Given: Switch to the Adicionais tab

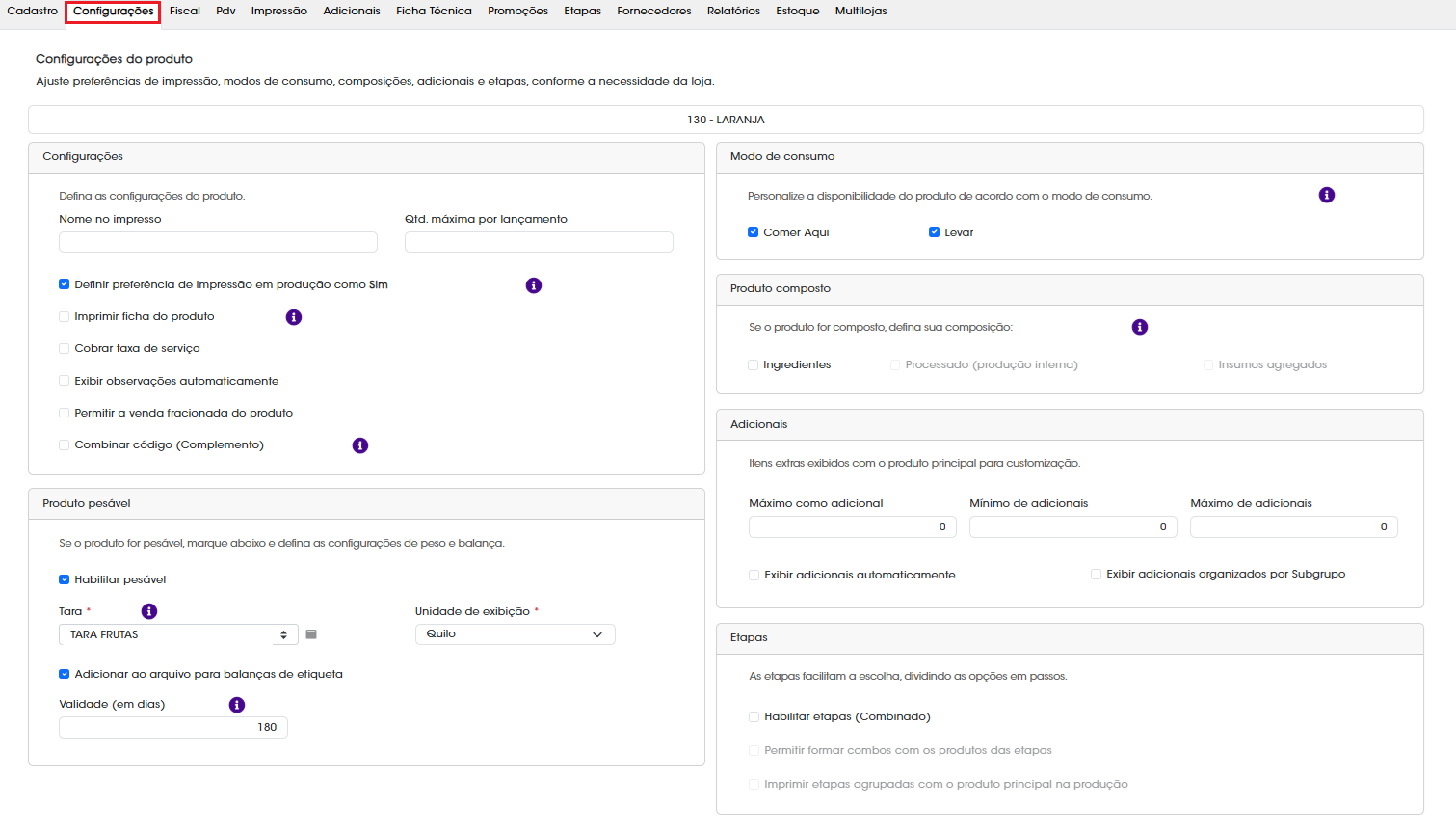Looking at the screenshot, I should (352, 11).
